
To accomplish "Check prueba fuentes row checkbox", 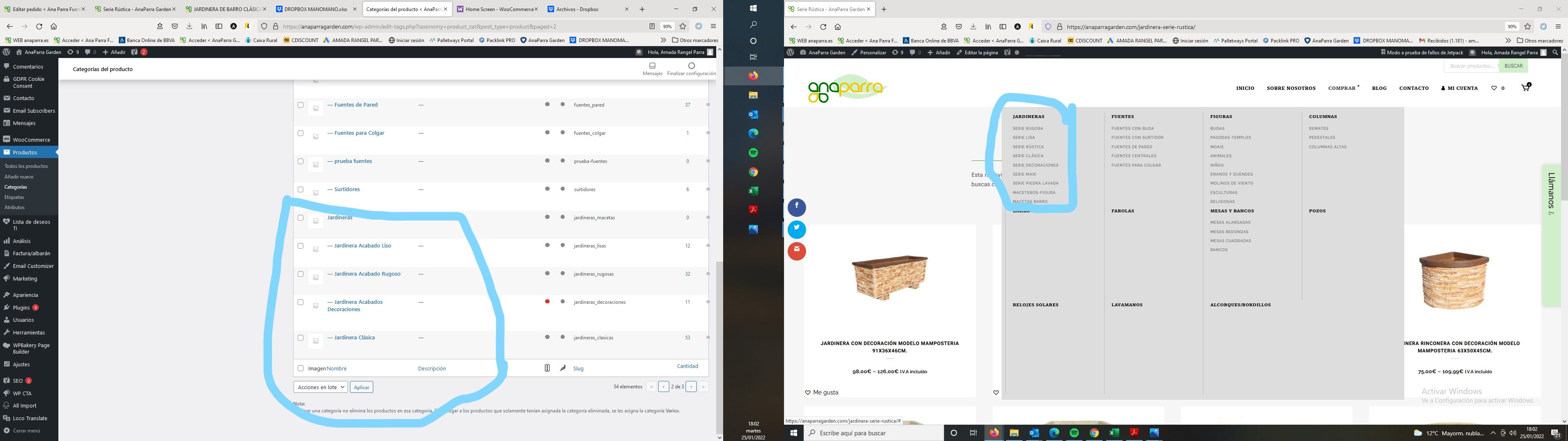I will pyautogui.click(x=300, y=161).
